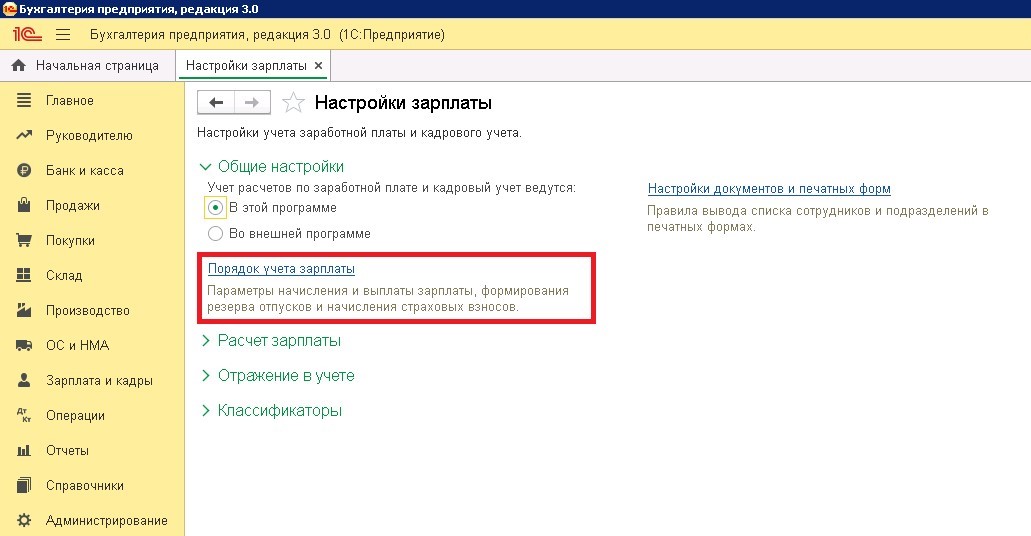Select the 'Во внешней программе' radio button
This screenshot has width=1031, height=536.
click(x=215, y=233)
